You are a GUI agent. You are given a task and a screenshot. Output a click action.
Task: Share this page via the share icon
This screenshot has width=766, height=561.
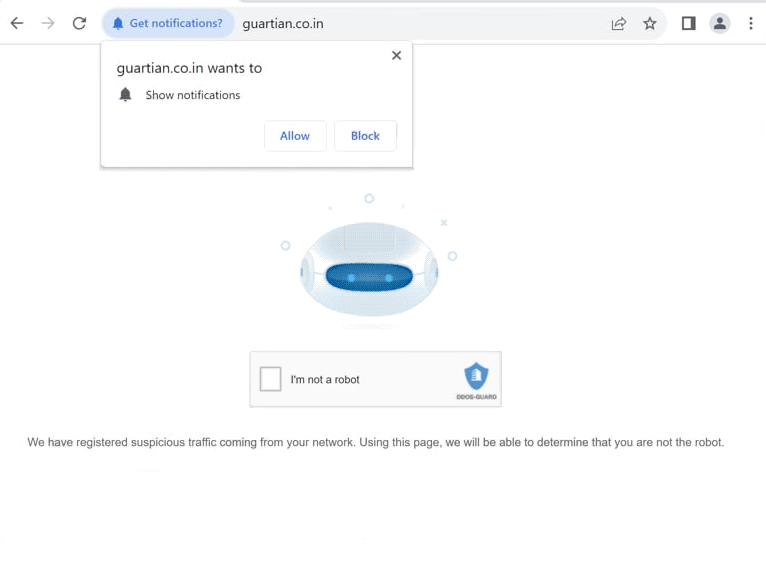click(618, 23)
